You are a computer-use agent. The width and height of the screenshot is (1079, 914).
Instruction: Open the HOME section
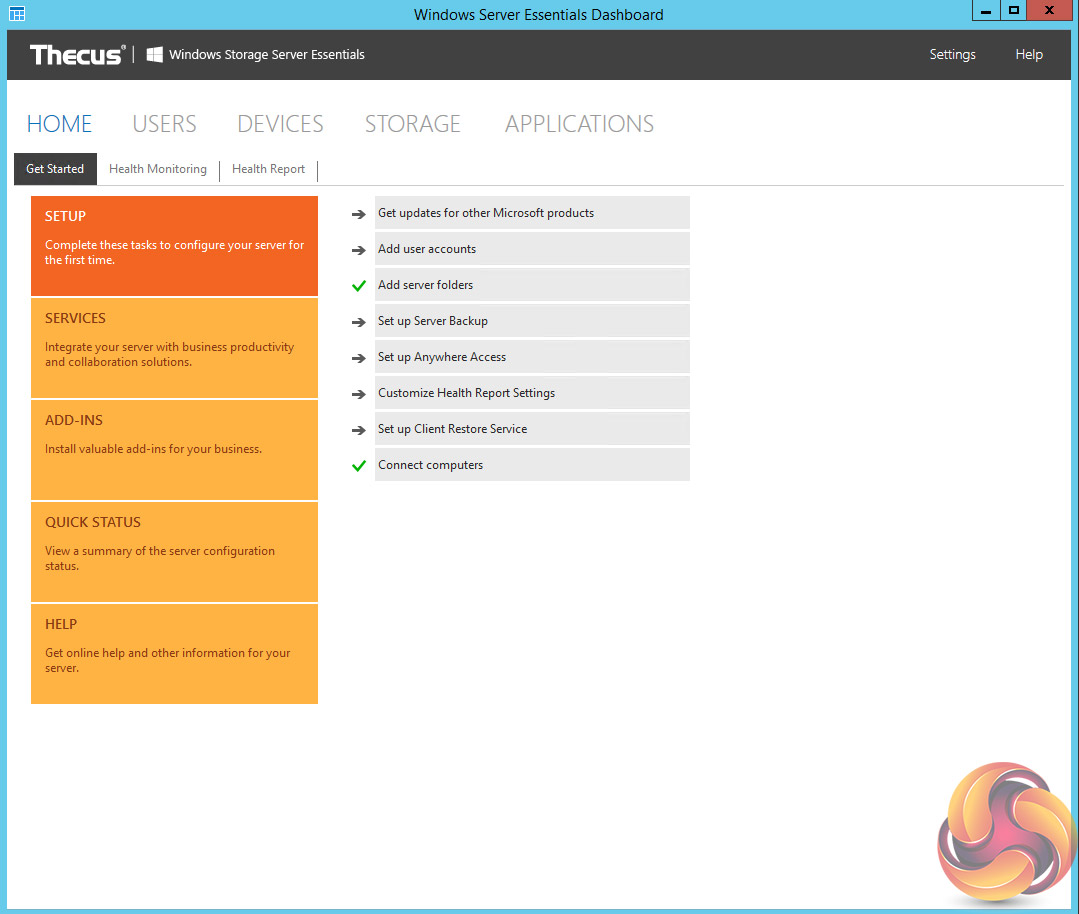click(x=59, y=124)
